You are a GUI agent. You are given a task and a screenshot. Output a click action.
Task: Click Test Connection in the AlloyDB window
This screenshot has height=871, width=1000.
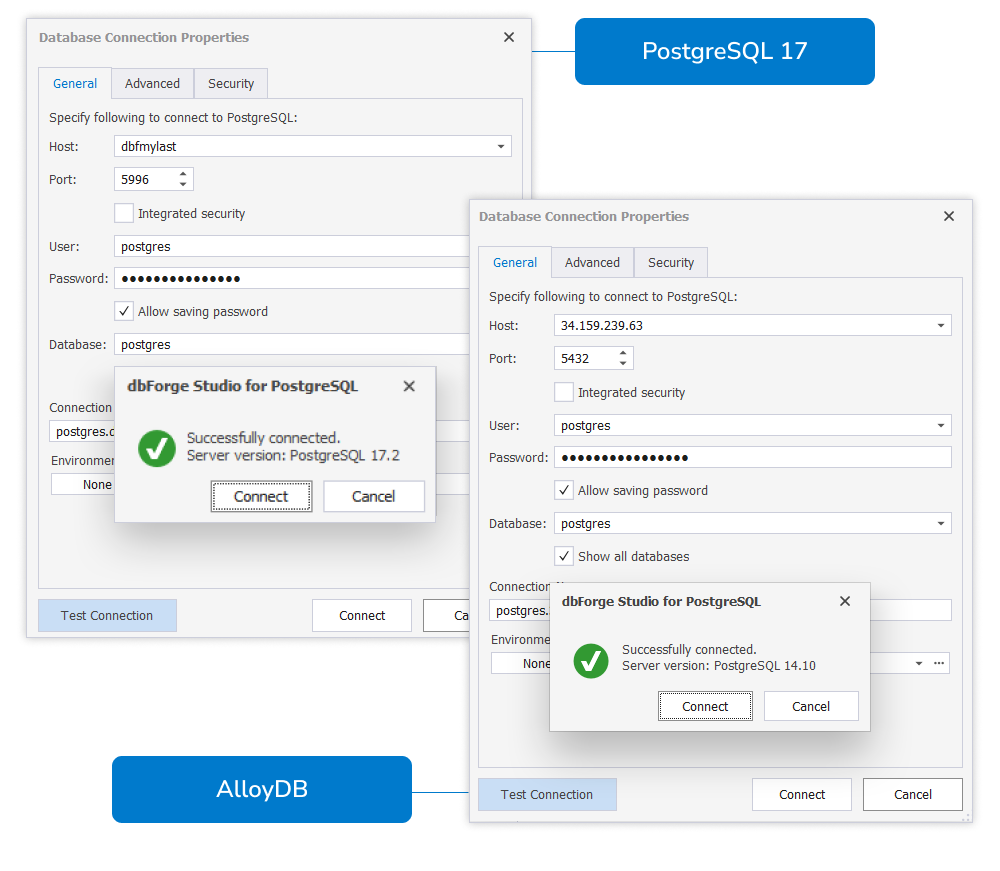(547, 794)
